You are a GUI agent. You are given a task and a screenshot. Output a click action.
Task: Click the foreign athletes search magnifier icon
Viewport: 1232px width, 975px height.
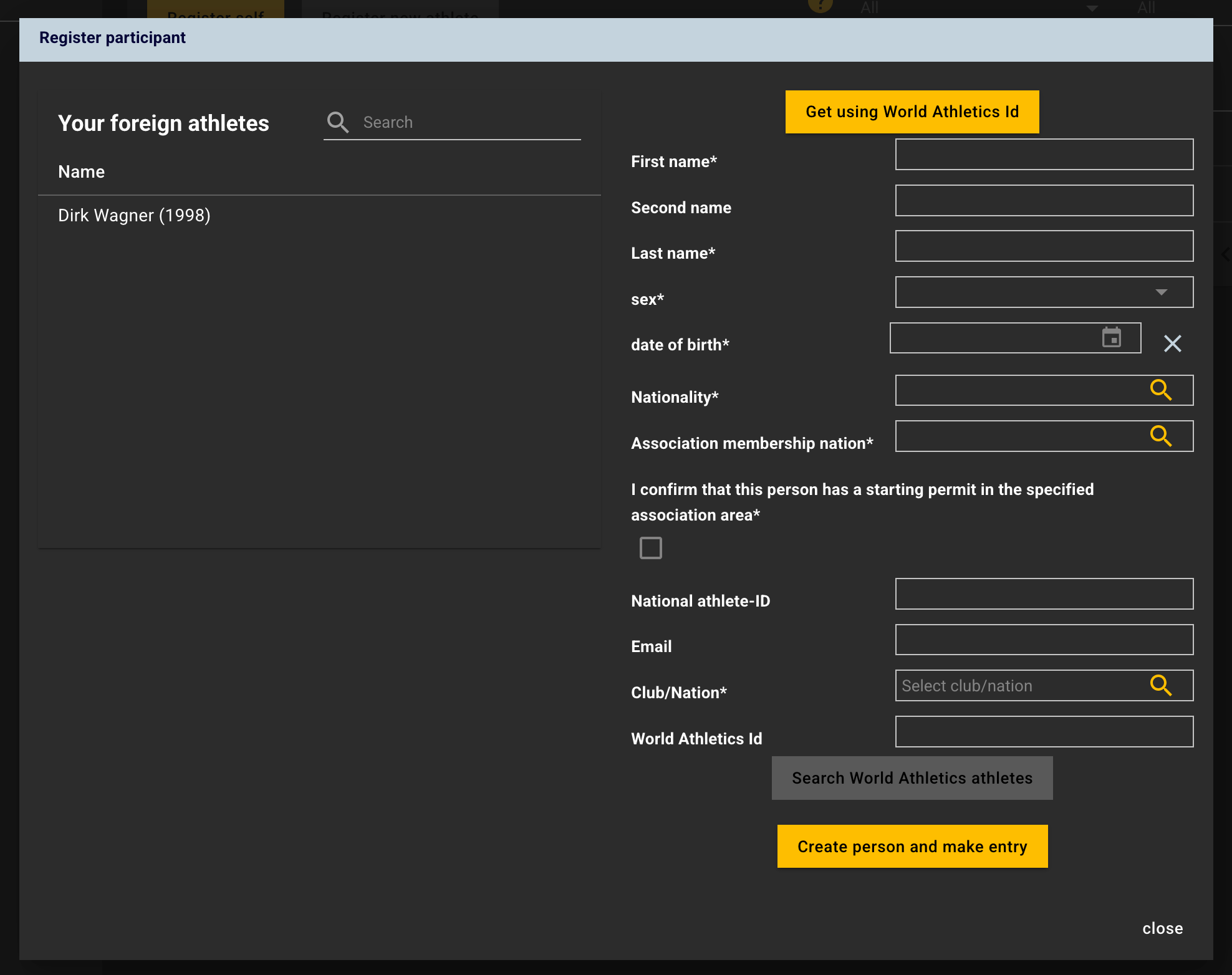(338, 122)
